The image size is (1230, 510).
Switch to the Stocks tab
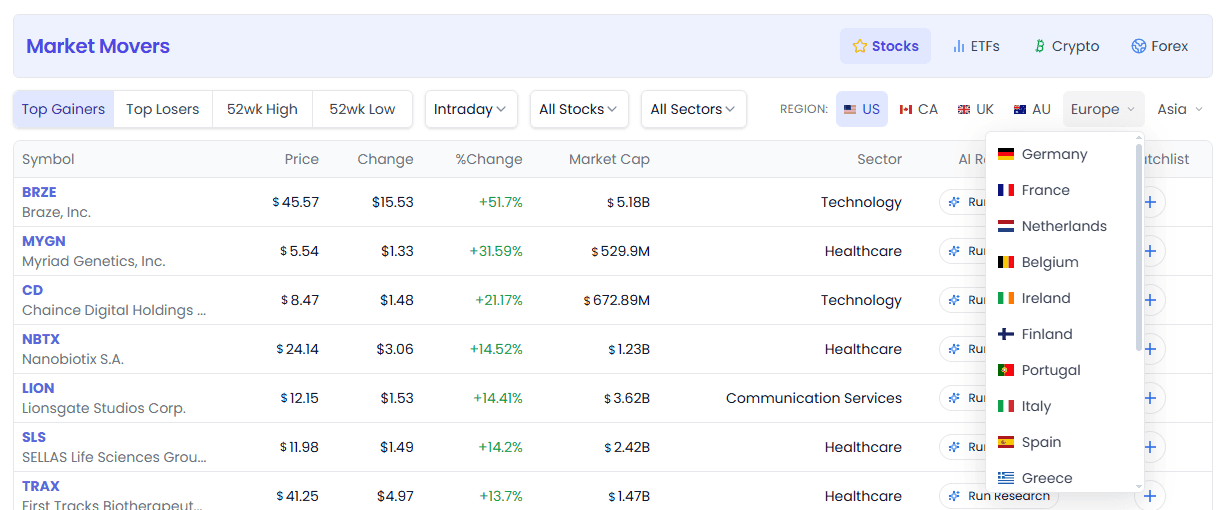(x=885, y=46)
